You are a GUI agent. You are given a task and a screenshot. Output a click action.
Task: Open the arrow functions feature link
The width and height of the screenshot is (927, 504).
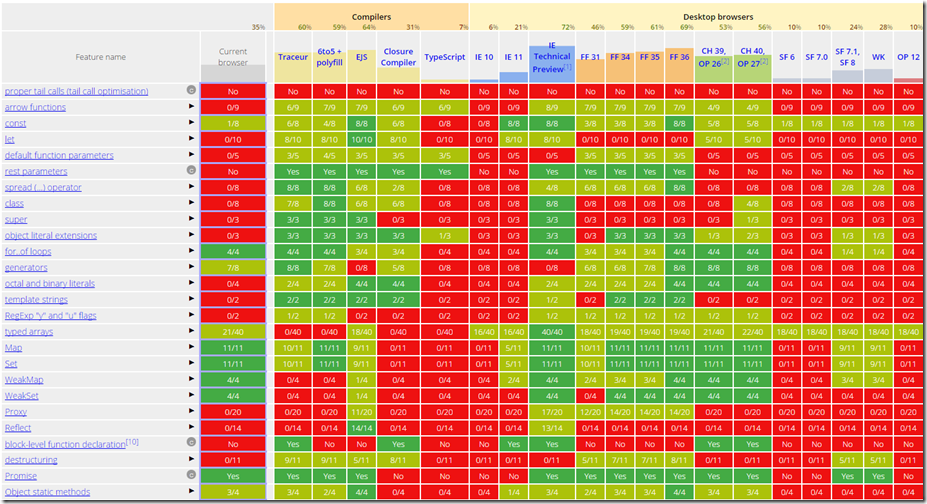click(35, 107)
